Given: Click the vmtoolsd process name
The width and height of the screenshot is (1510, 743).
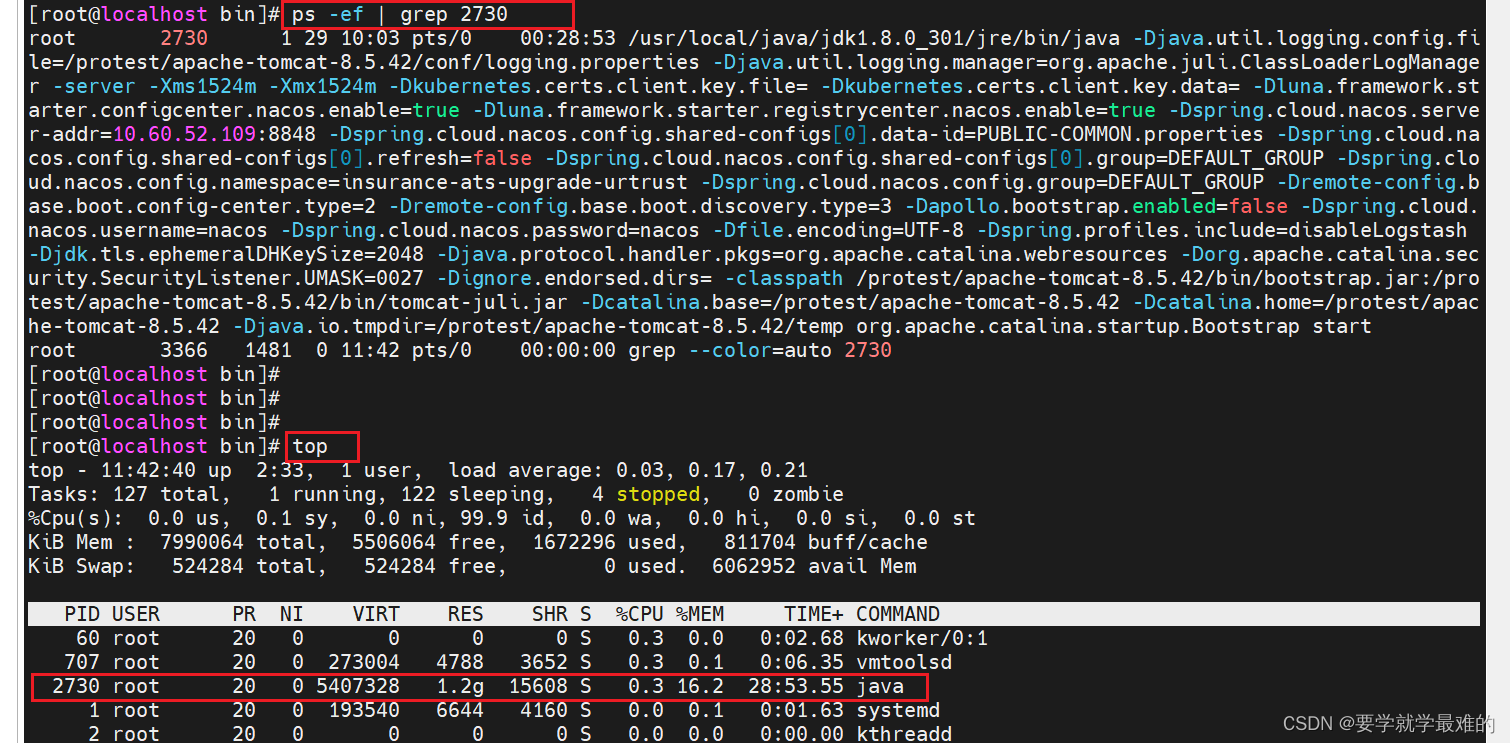Looking at the screenshot, I should (904, 662).
